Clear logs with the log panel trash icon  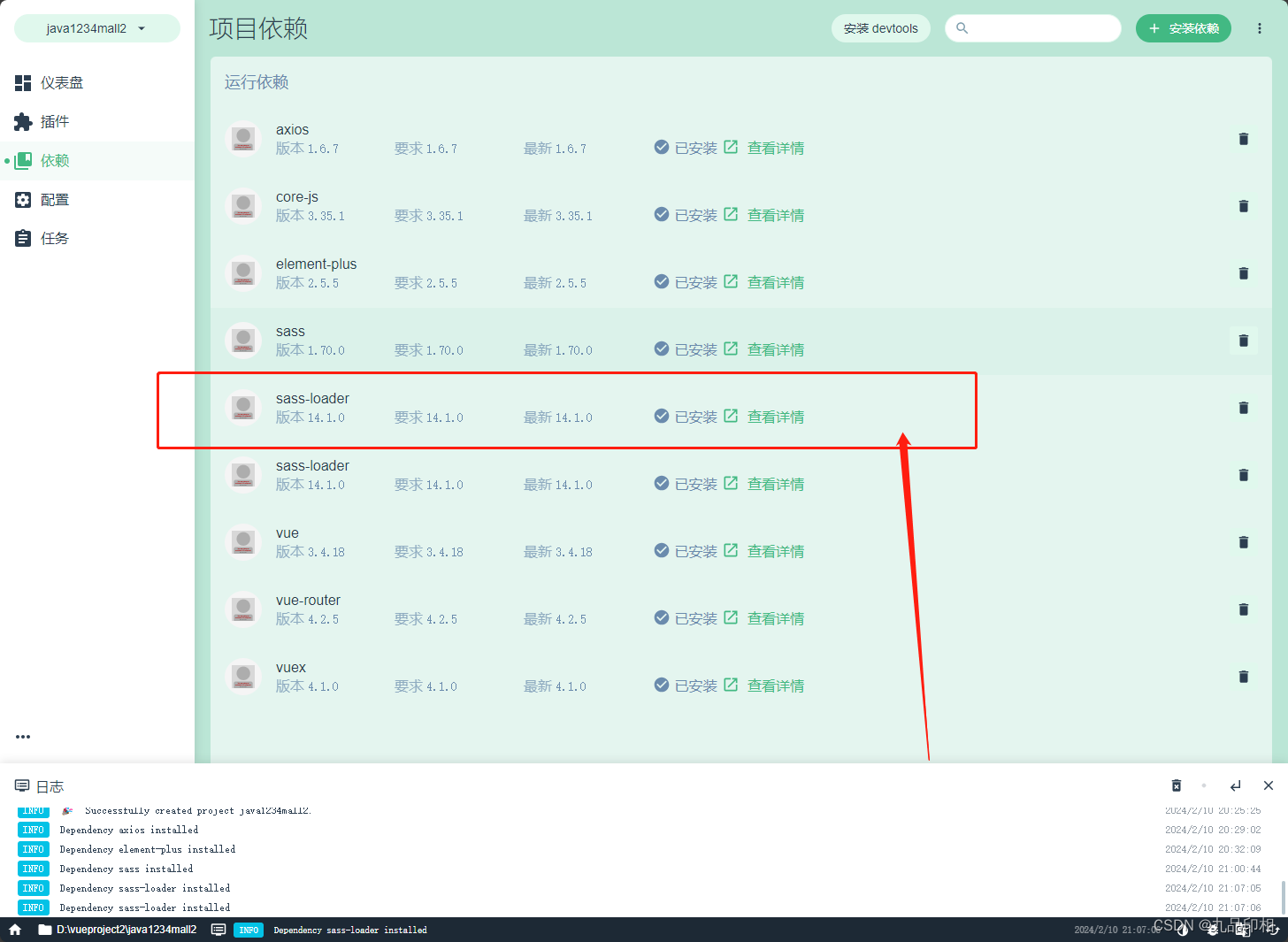point(1177,785)
